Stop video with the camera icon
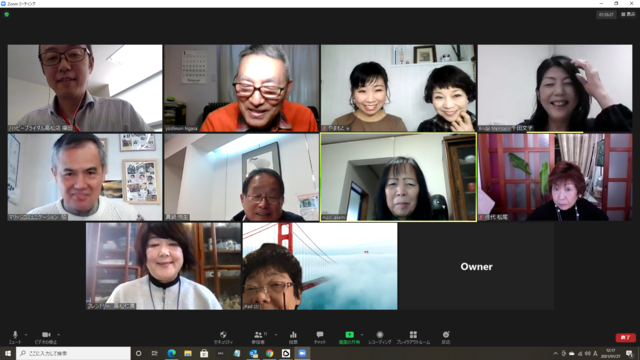The height and width of the screenshot is (360, 640). (x=46, y=337)
